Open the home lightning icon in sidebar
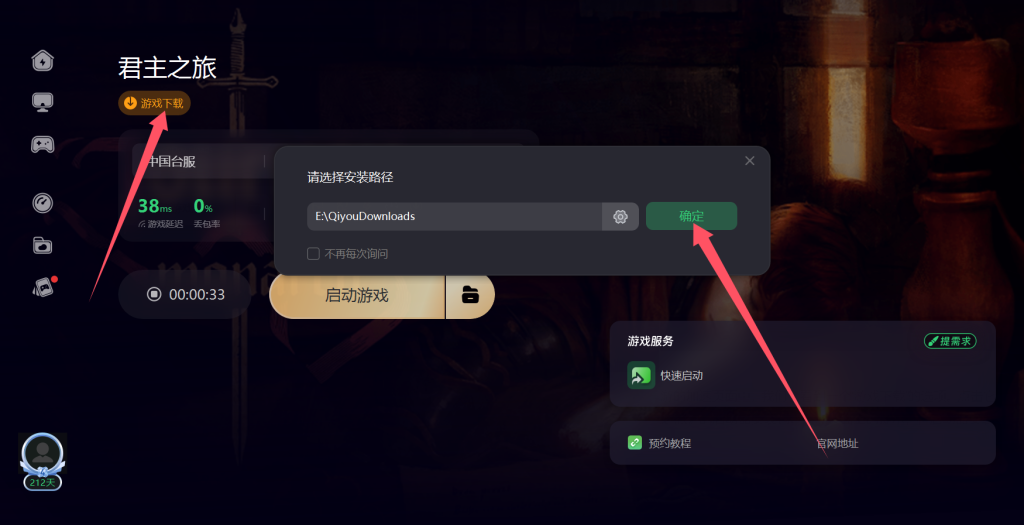This screenshot has height=525, width=1024. point(42,61)
